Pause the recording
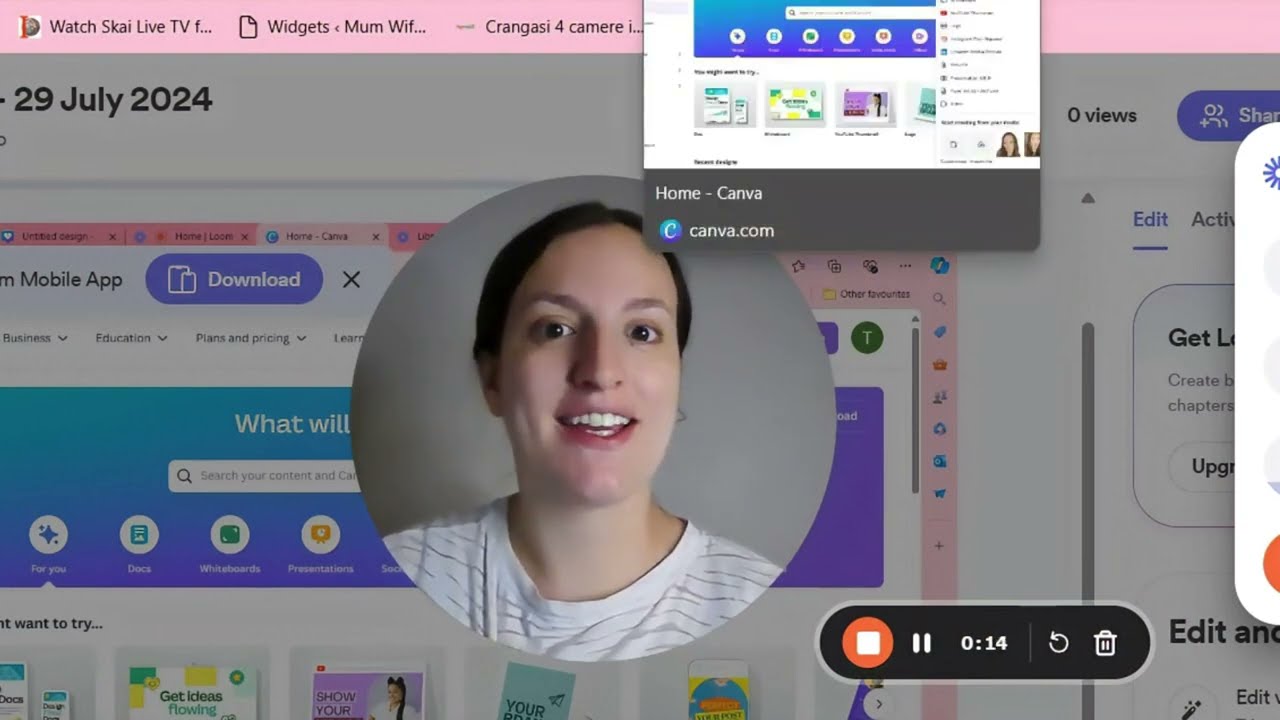 point(922,643)
